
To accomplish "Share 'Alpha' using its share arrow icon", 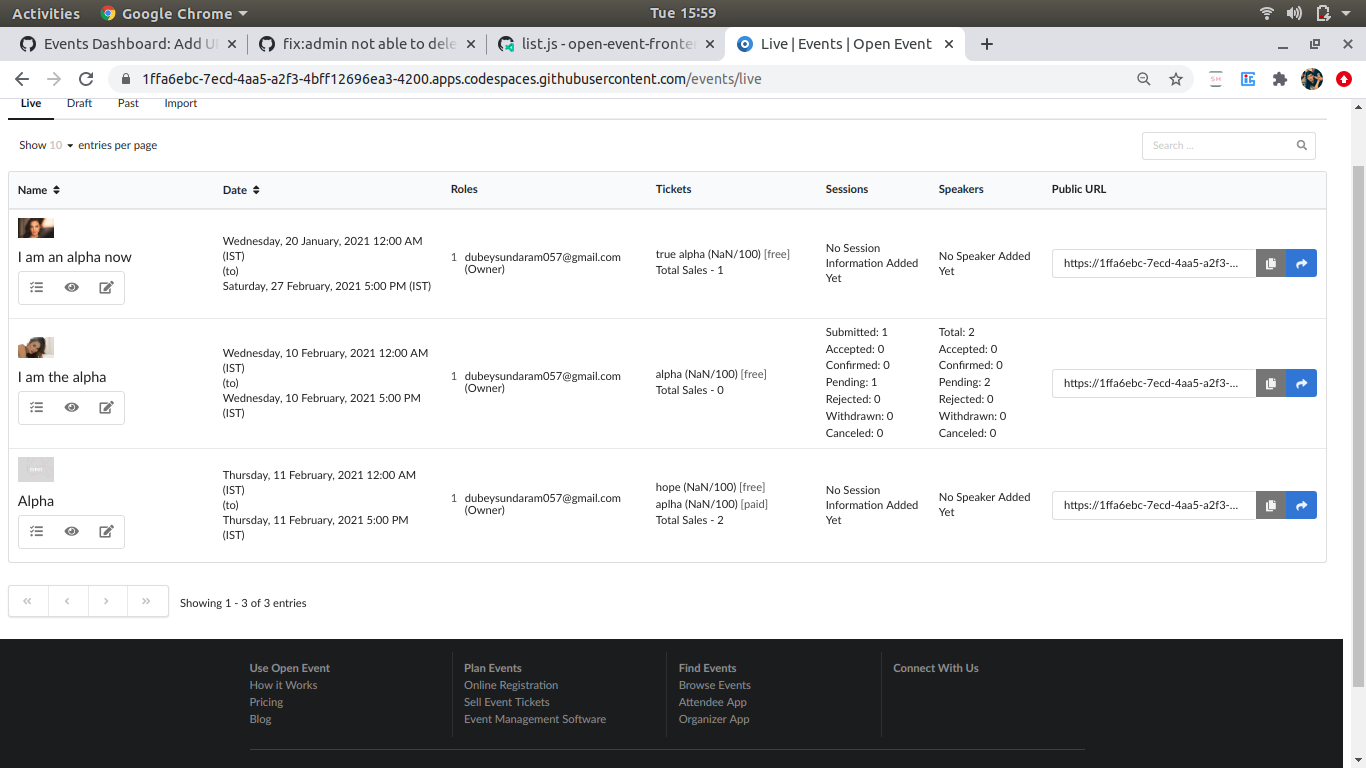I will [1301, 505].
